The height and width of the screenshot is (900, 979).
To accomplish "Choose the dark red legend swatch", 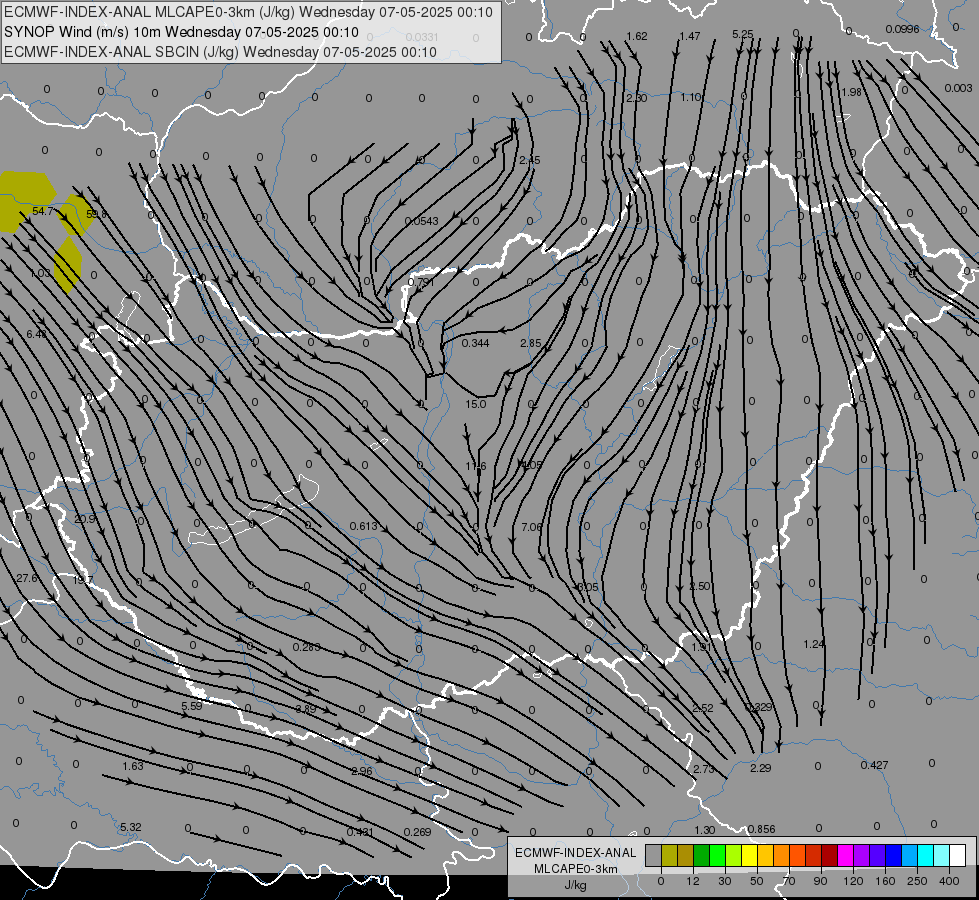I will coord(829,856).
